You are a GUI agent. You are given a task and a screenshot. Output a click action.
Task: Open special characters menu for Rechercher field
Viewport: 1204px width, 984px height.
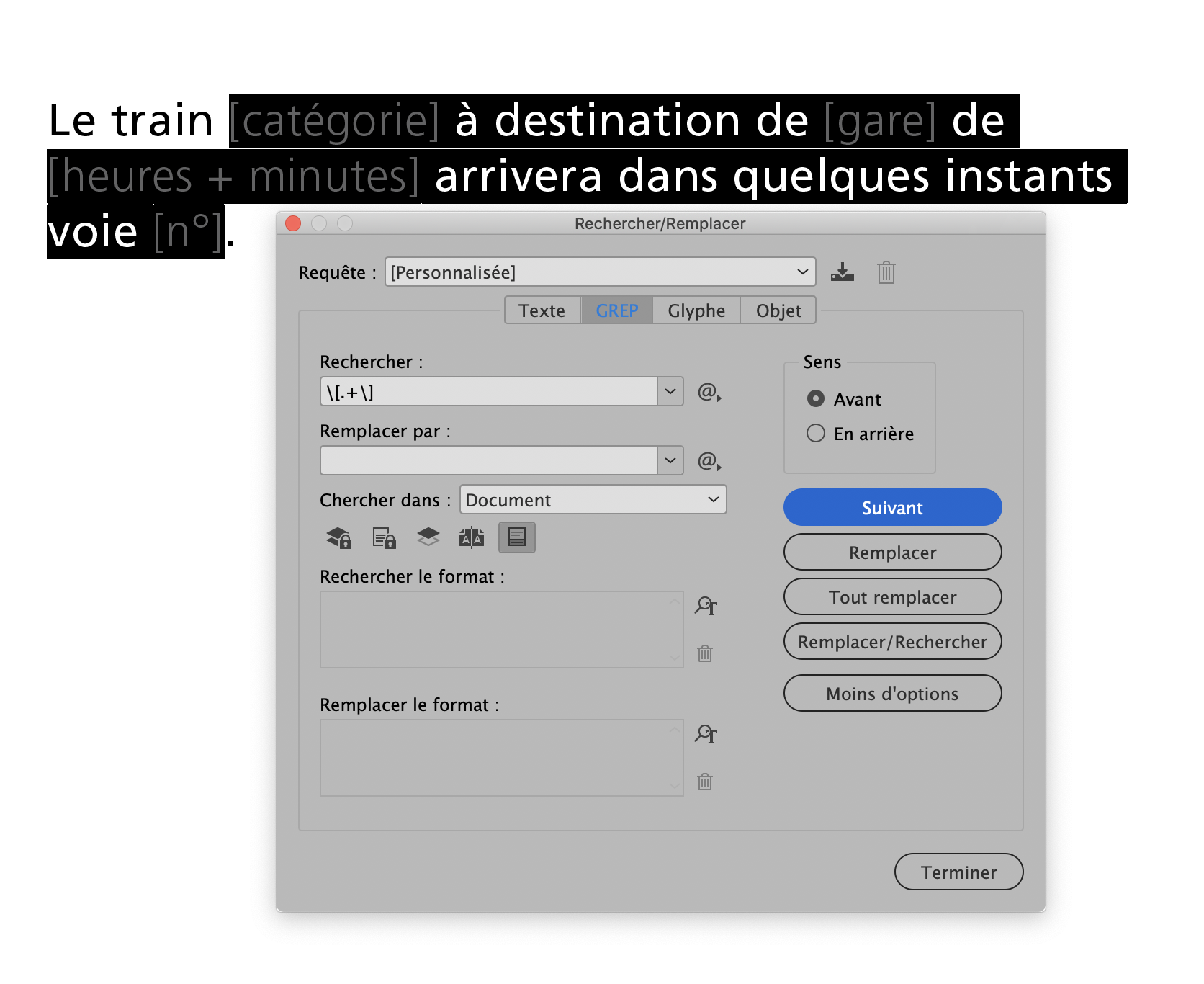point(709,392)
